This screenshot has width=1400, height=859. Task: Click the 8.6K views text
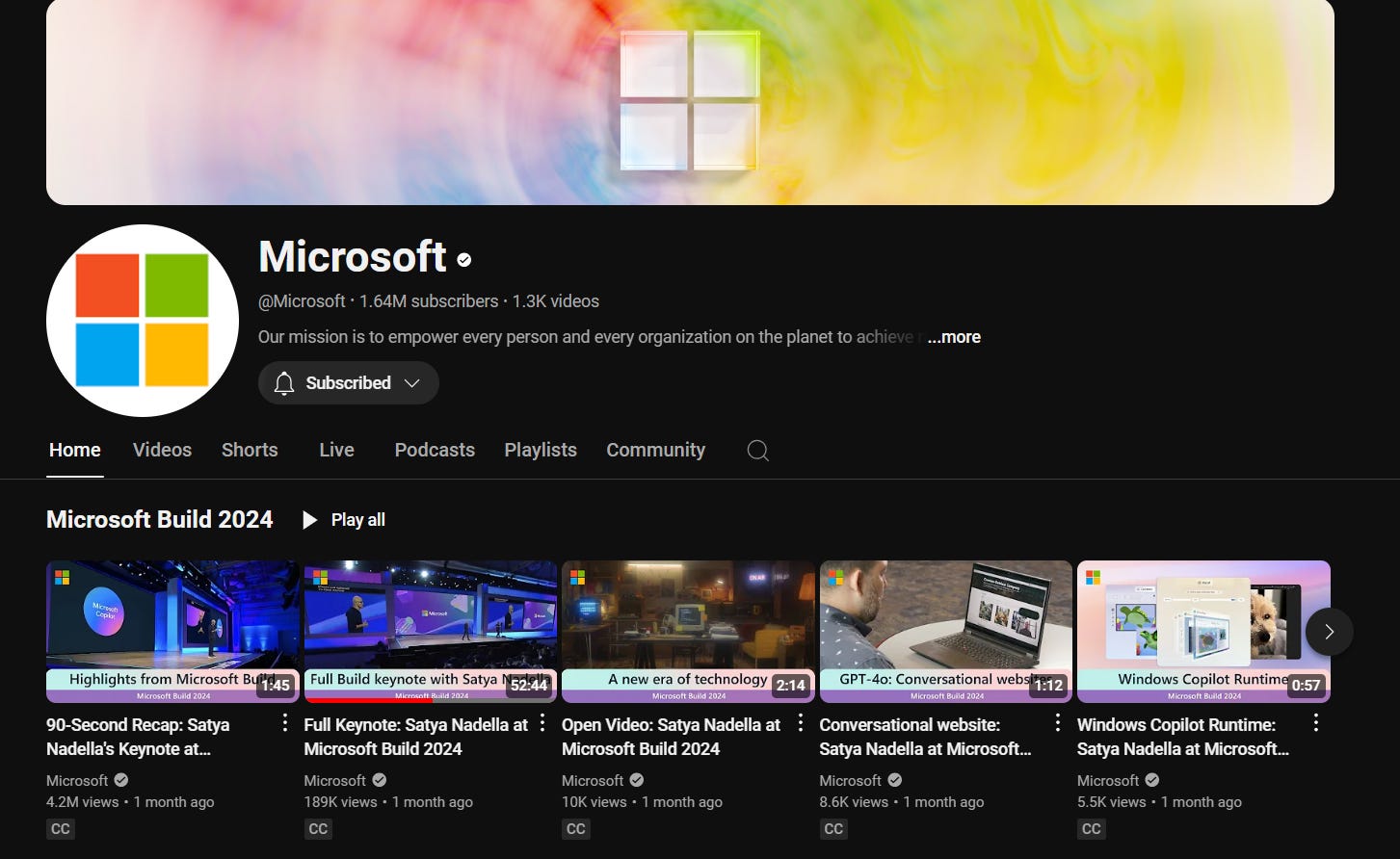[x=854, y=802]
